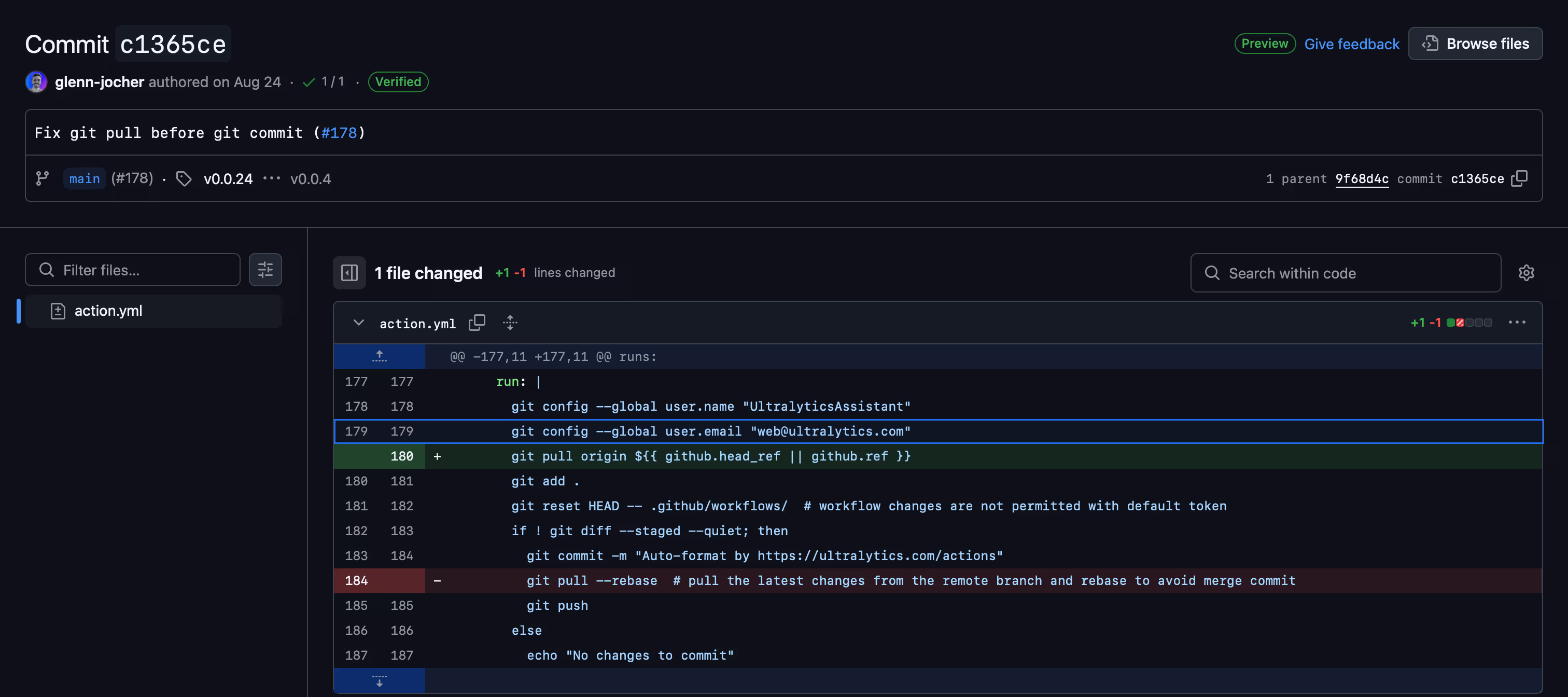The image size is (1568, 697).
Task: Click 'git push' code line 185
Action: 557,606
